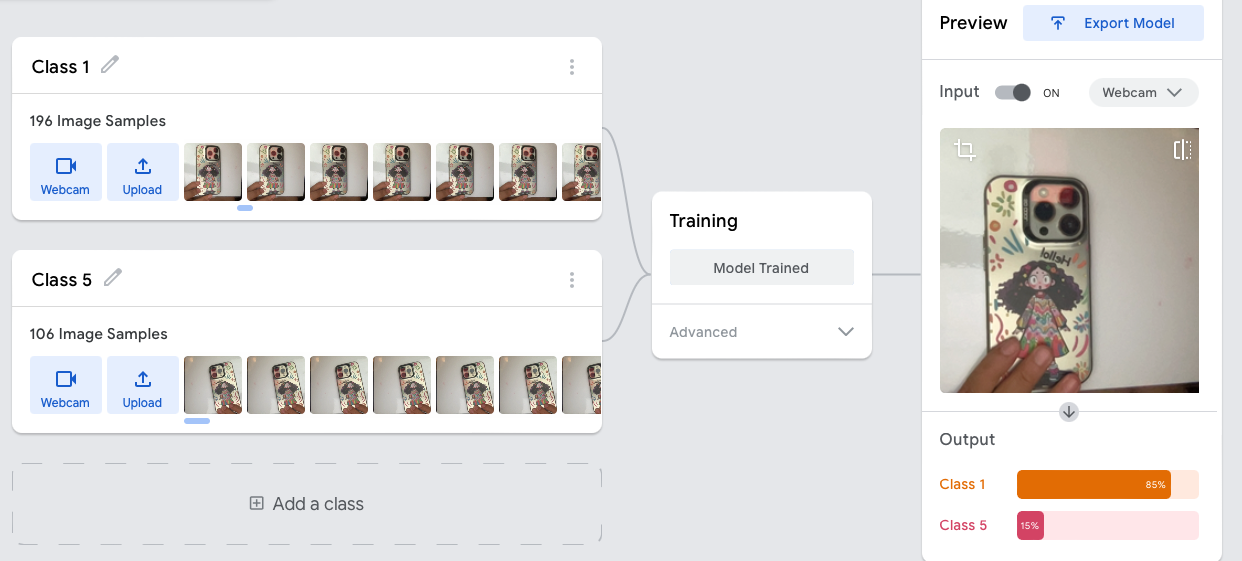Click the down arrow below webcam preview
The height and width of the screenshot is (561, 1242).
[x=1069, y=412]
